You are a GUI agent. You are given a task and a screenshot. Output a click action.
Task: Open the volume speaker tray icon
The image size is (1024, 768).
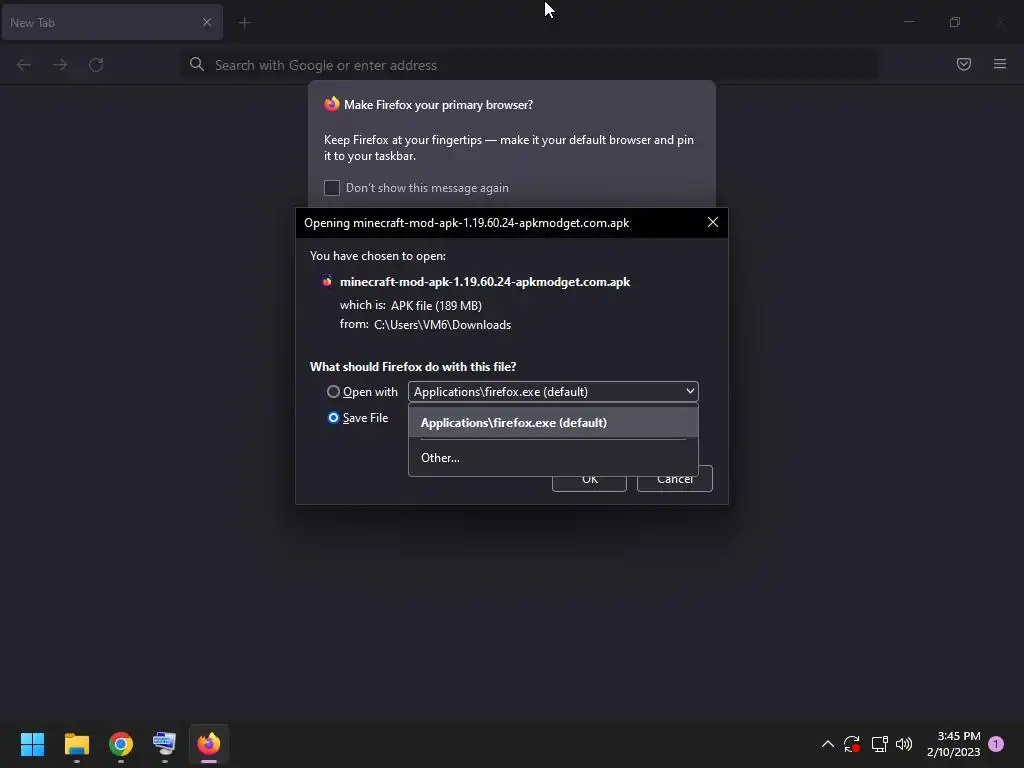point(904,744)
